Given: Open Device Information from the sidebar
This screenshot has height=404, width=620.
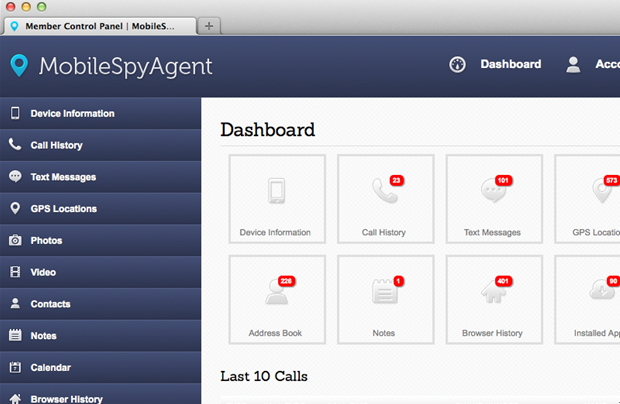Looking at the screenshot, I should (100, 113).
